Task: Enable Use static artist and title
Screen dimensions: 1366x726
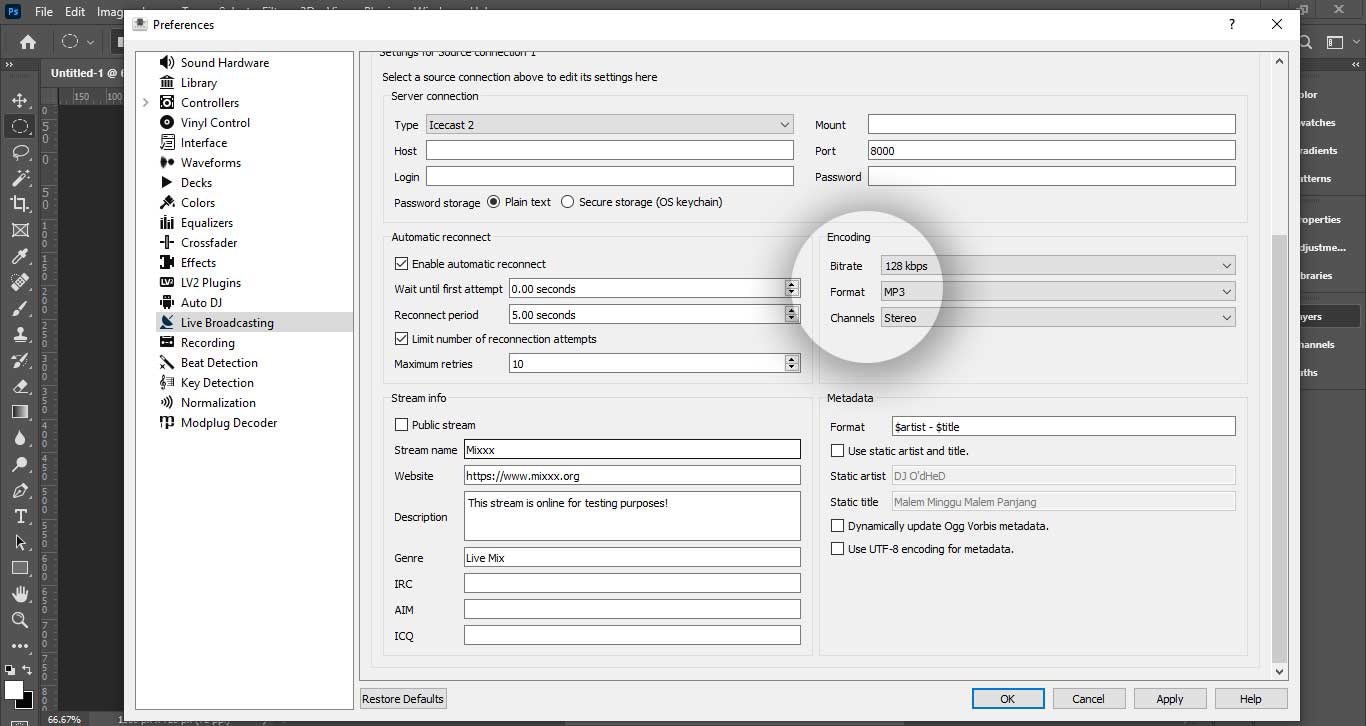Action: (838, 451)
